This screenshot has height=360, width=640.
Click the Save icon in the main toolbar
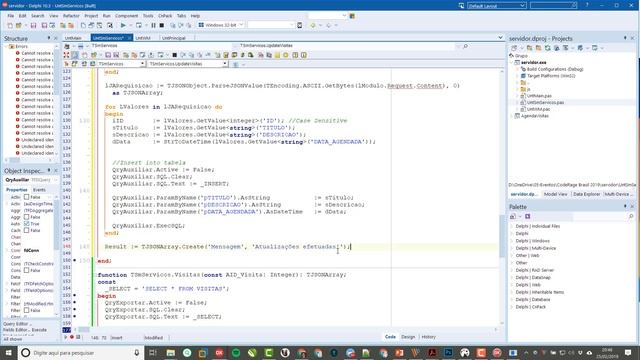[x=33, y=25]
